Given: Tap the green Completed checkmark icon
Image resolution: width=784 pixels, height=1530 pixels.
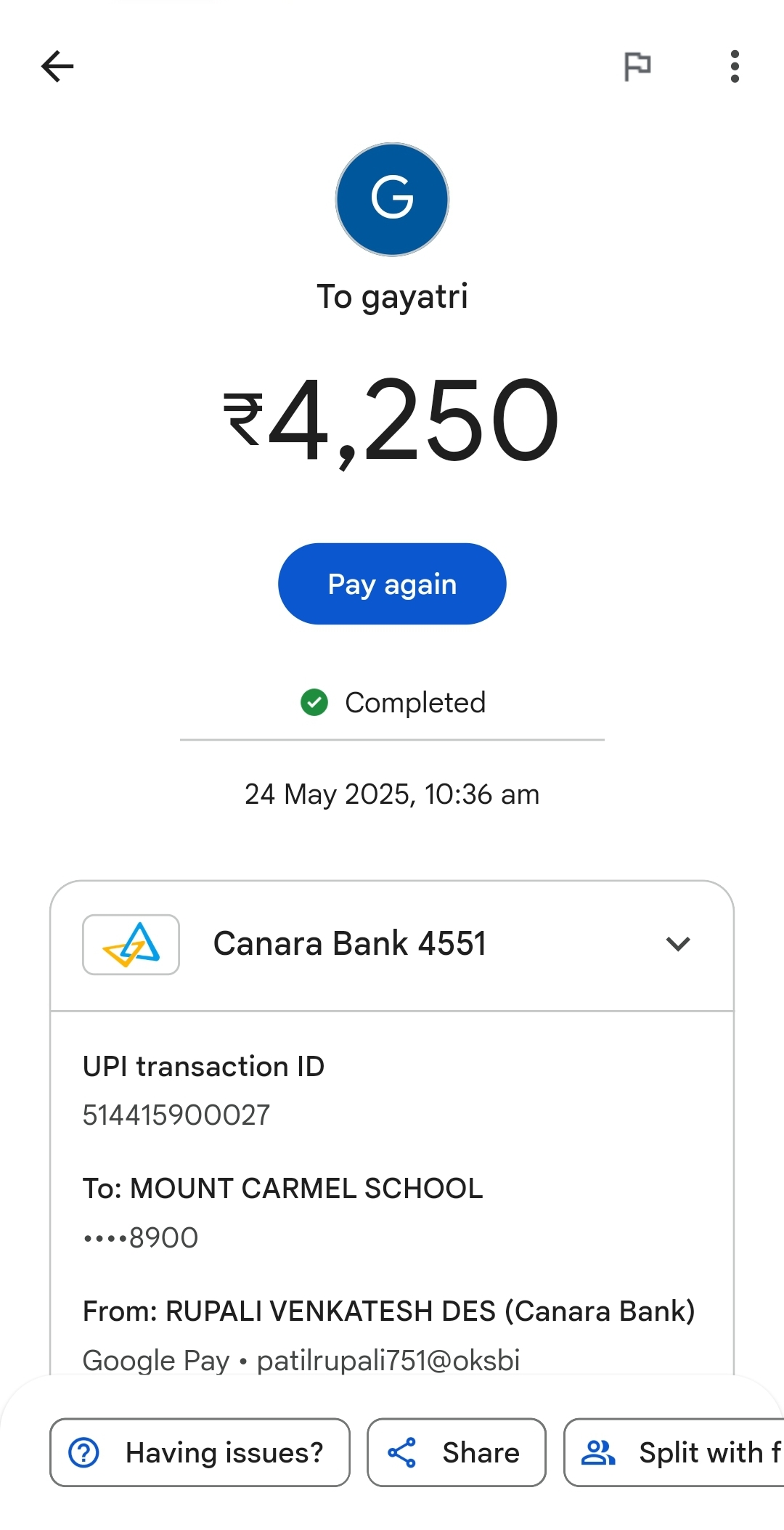Looking at the screenshot, I should click(314, 702).
